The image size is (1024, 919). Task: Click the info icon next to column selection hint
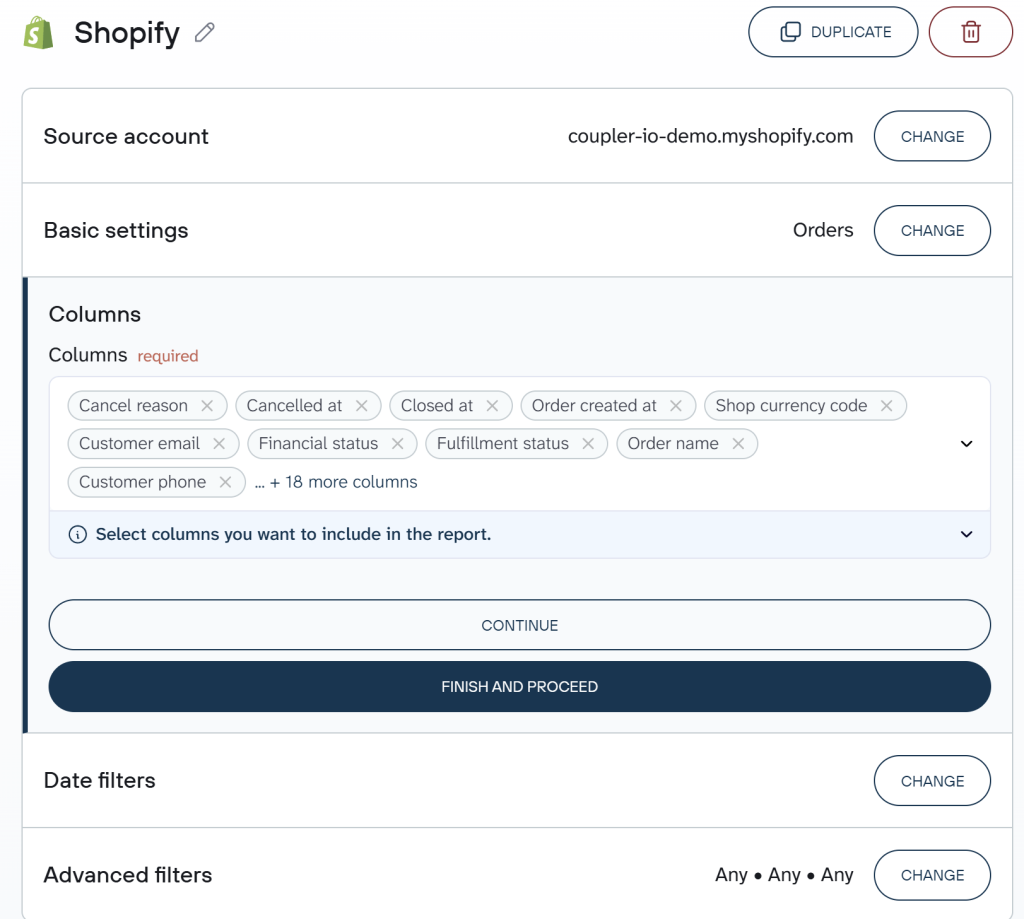coord(78,534)
